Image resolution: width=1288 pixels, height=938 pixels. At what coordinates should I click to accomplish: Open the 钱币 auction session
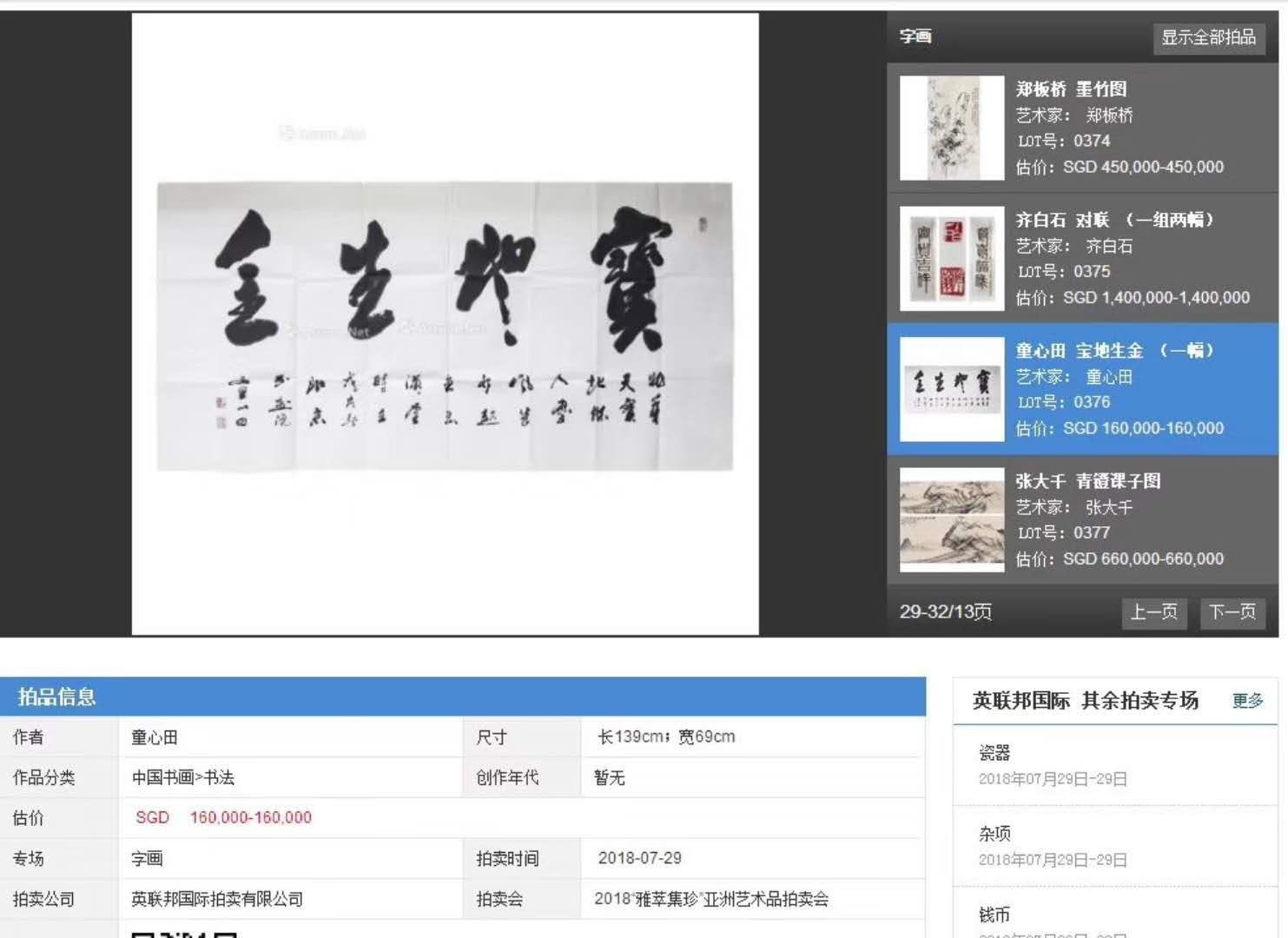coord(994,915)
